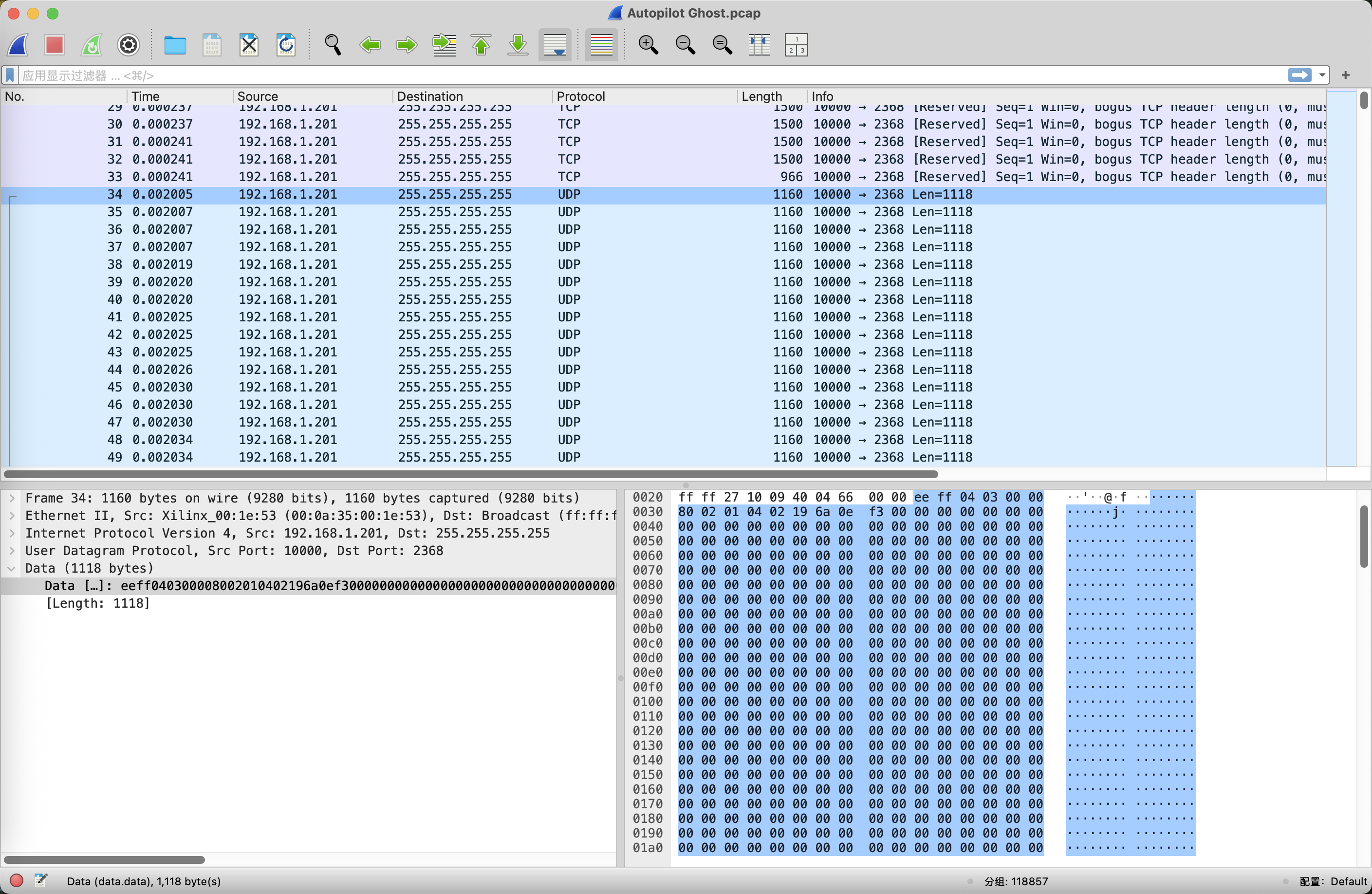Screen dimensions: 1372x894
Task: Select packet 44 at time 0.002026
Action: tap(663, 370)
